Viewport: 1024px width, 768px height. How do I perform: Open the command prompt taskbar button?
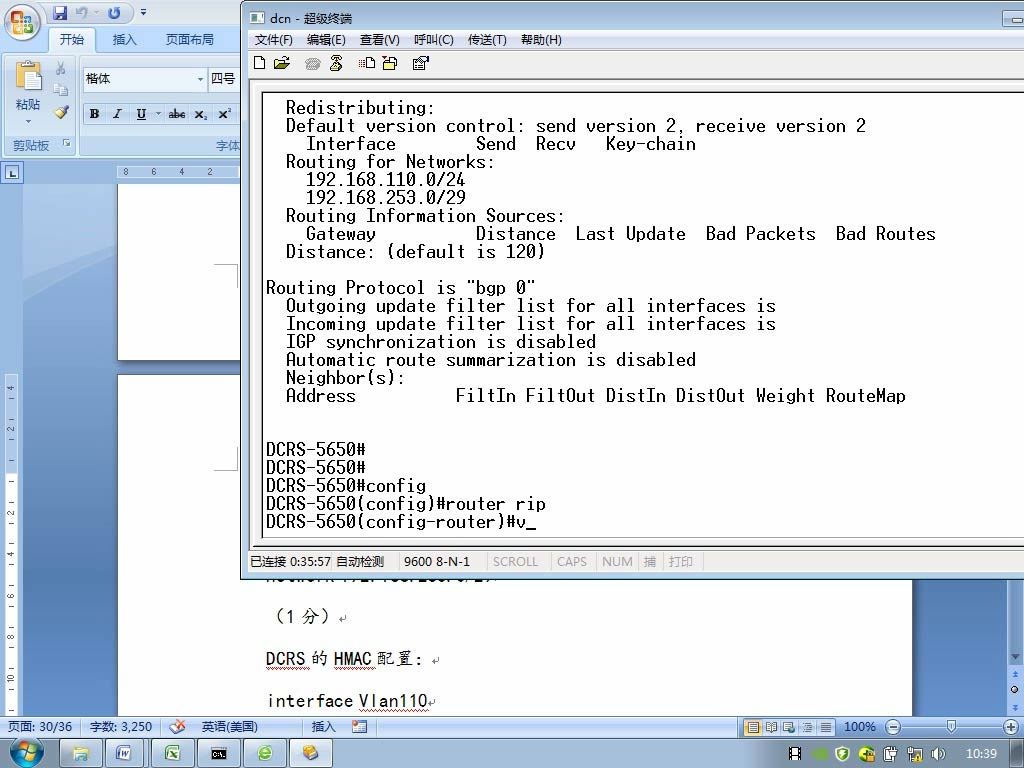coord(218,754)
